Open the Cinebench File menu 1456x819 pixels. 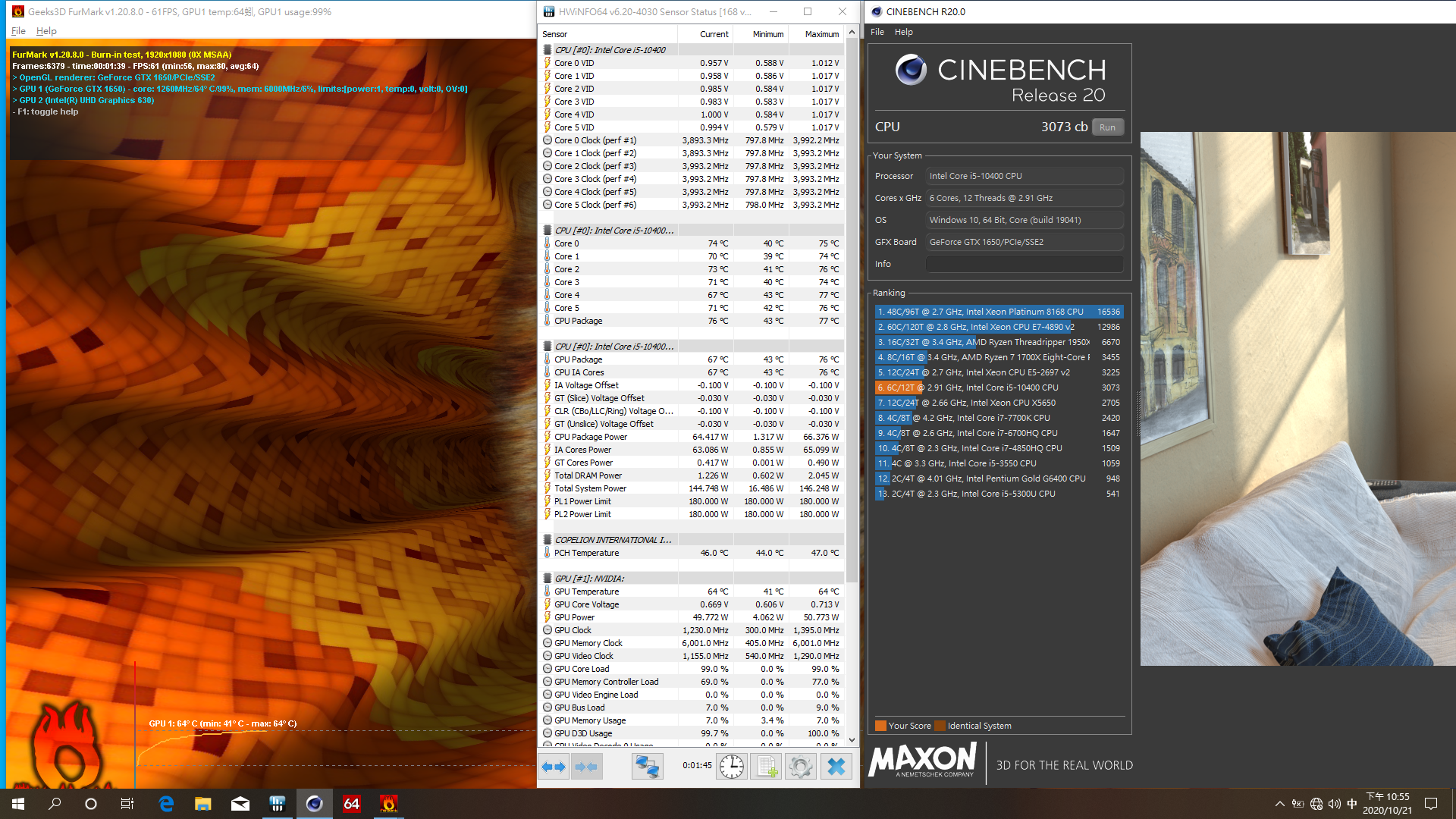[x=877, y=32]
